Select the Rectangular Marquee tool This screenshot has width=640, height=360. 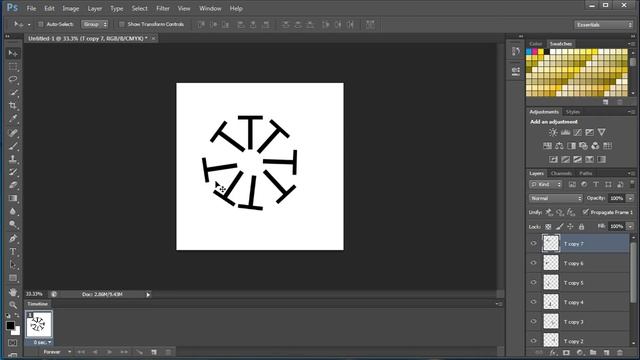coord(13,67)
